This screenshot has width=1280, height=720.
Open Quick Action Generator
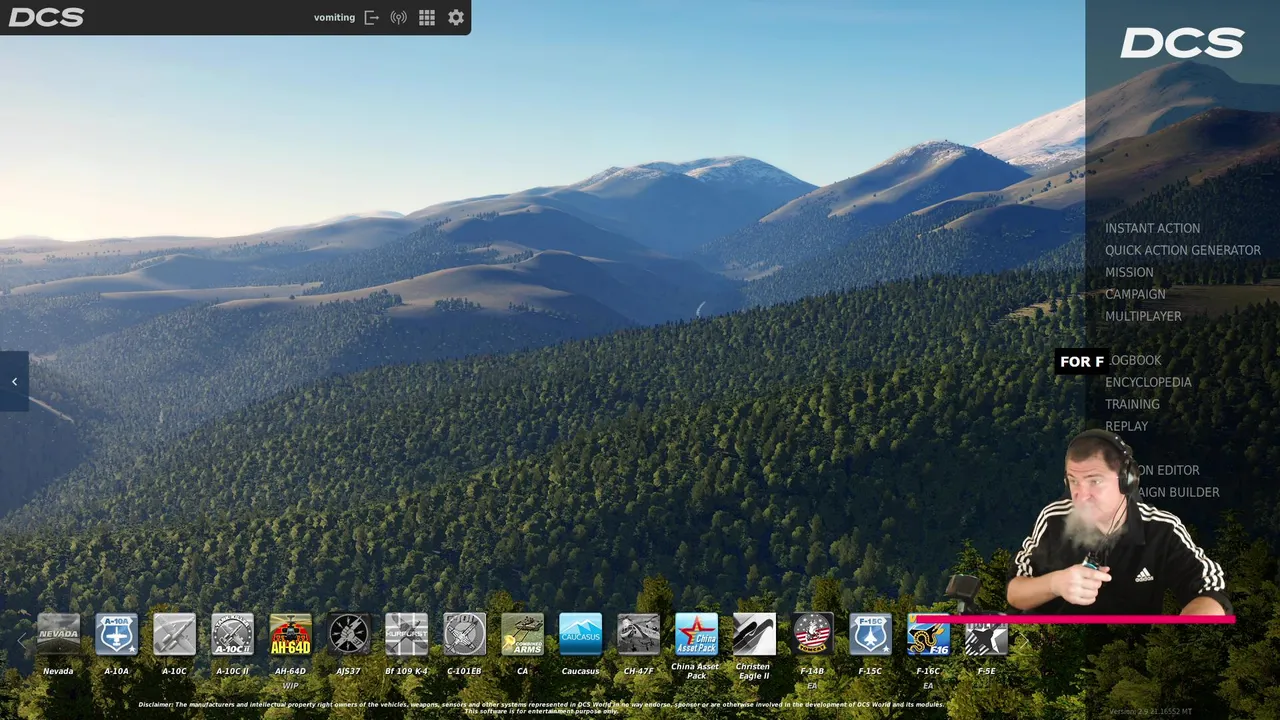pos(1183,250)
